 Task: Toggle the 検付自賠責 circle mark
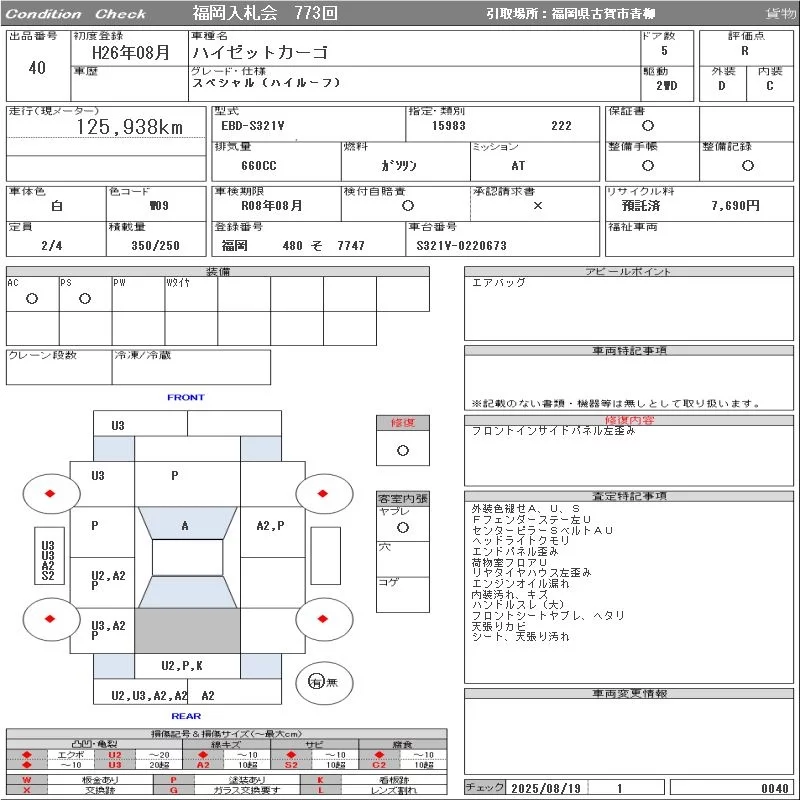tap(408, 206)
